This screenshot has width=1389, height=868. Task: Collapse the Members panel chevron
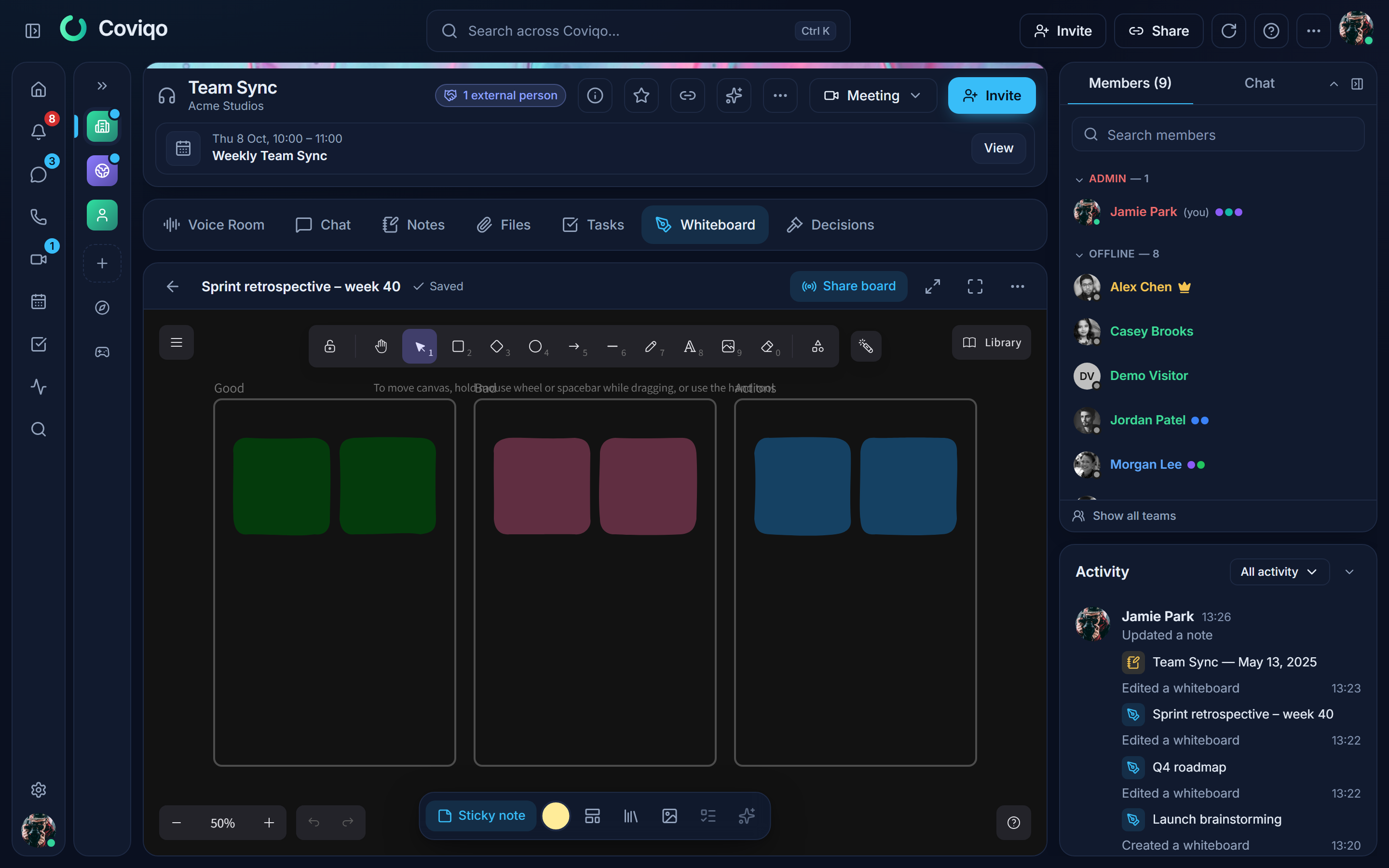[x=1334, y=84]
